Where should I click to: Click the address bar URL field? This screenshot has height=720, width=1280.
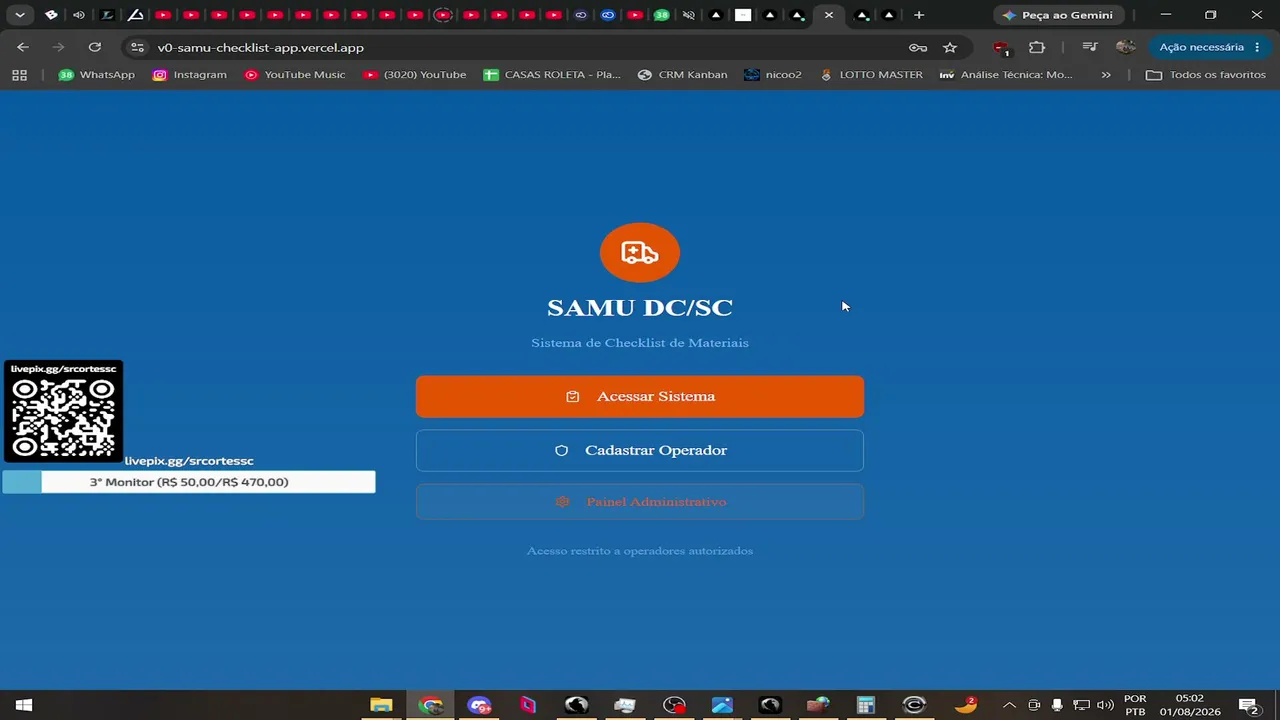tap(520, 47)
